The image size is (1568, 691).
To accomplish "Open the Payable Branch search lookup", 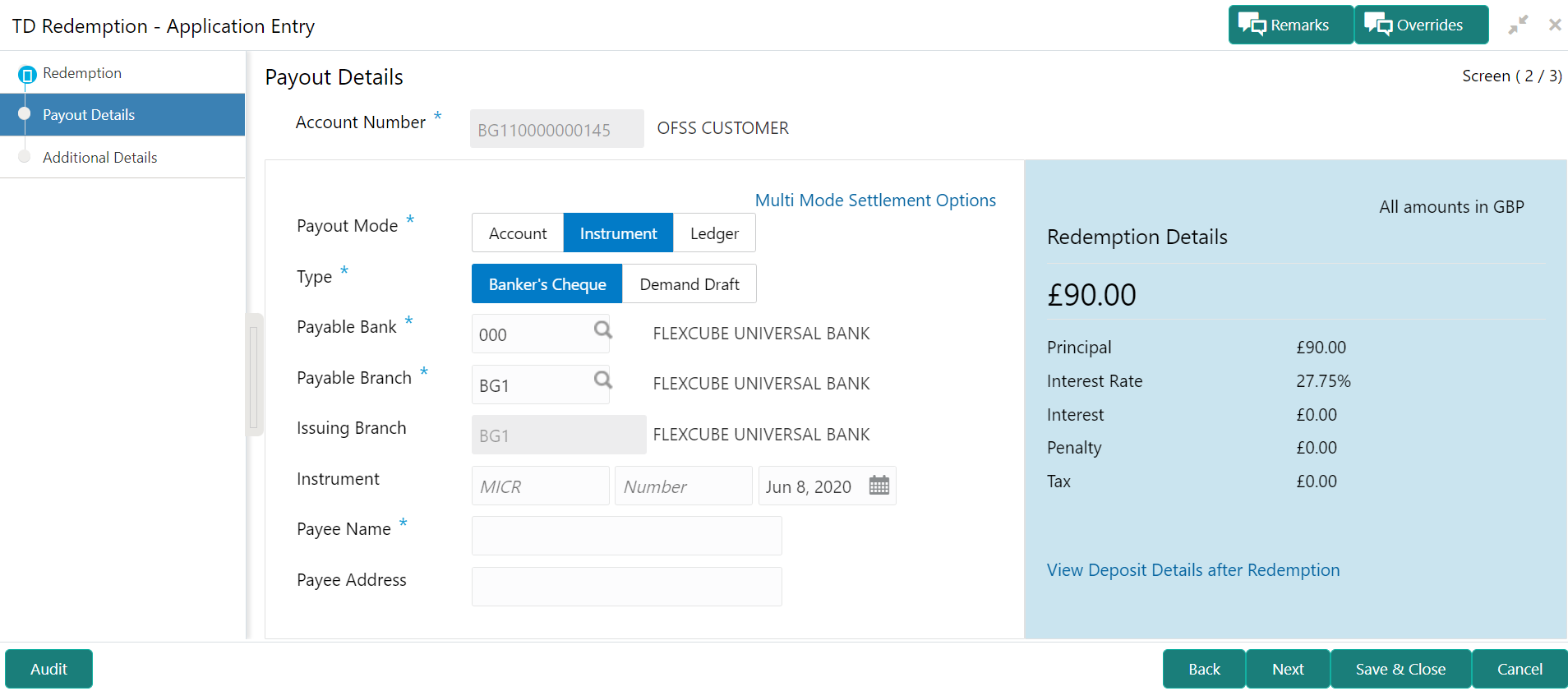I will [603, 380].
